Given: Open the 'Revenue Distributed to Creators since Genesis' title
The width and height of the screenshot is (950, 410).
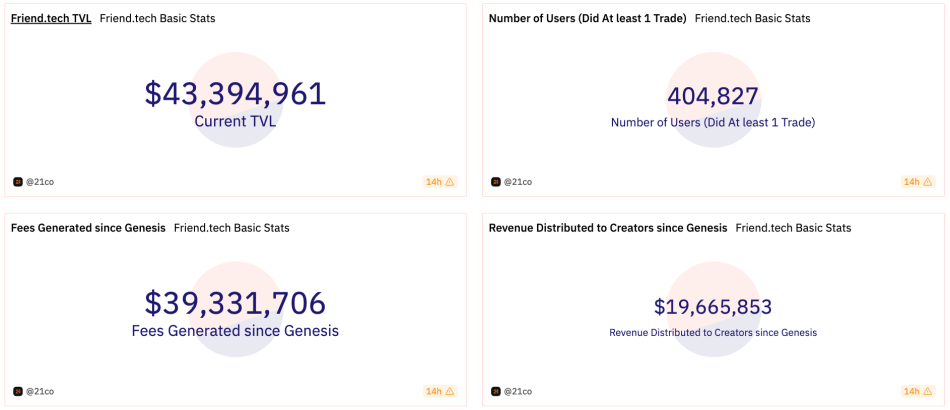Looking at the screenshot, I should coord(607,228).
